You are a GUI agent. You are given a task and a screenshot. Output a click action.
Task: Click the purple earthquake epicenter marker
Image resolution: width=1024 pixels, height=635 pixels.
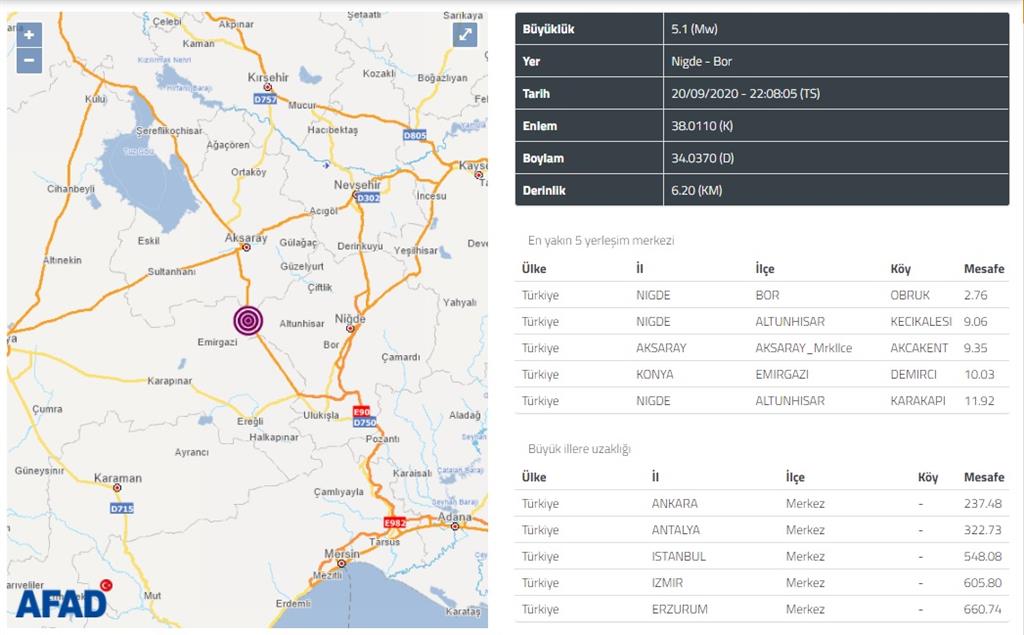pos(248,321)
